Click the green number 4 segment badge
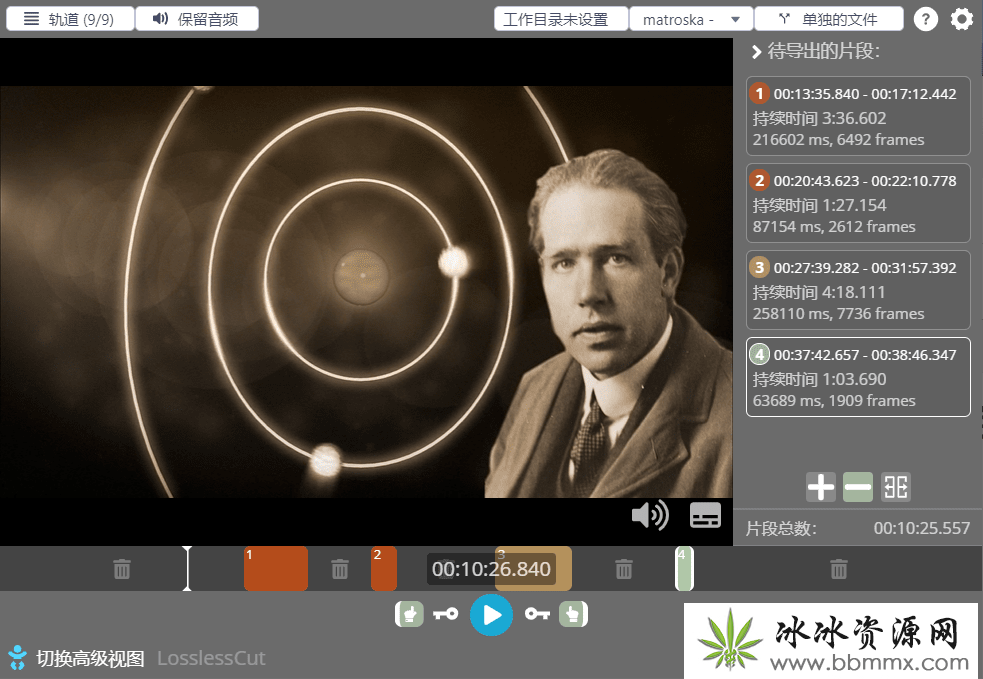983x679 pixels. [759, 355]
